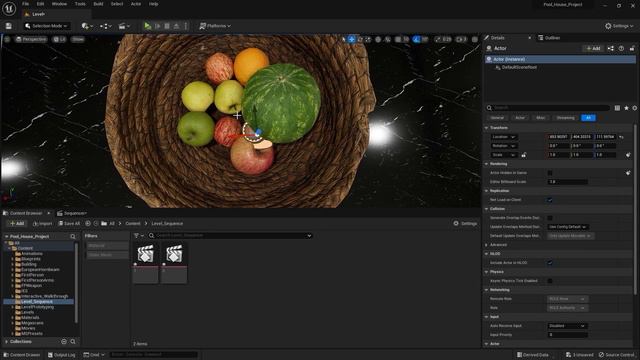Click the blueprint/hierarchy icon next to Add in Details

point(611,48)
